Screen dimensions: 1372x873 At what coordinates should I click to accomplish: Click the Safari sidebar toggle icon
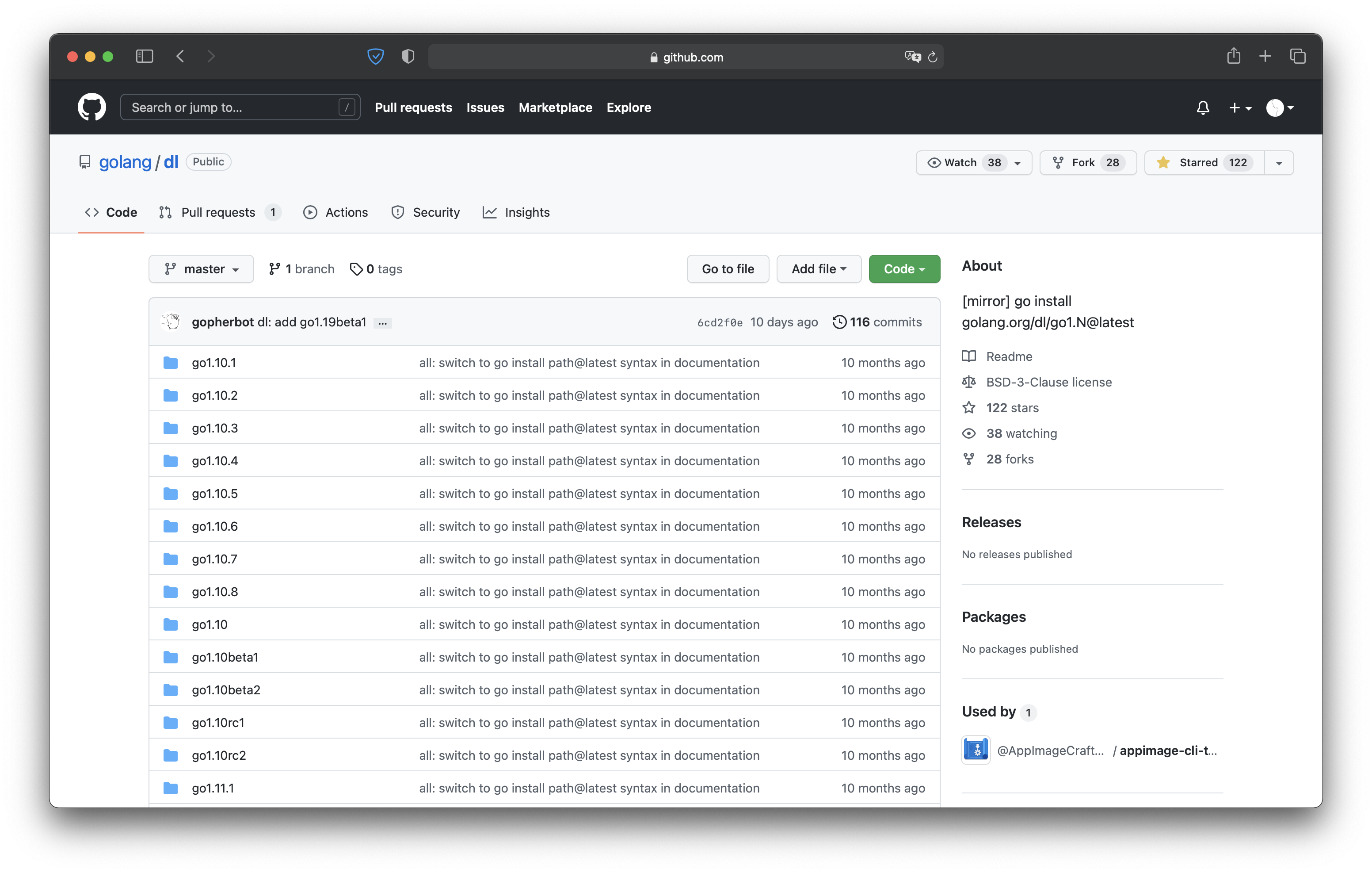(x=145, y=57)
